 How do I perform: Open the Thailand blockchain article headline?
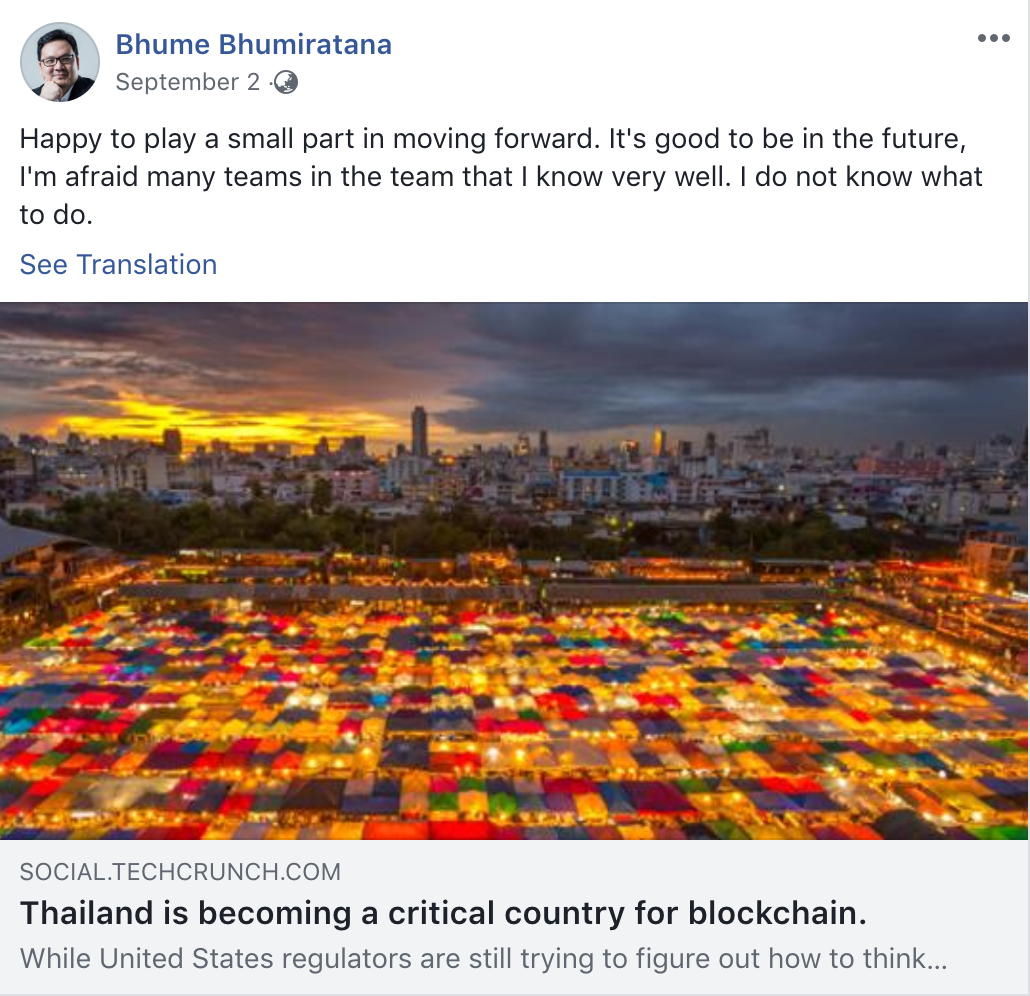coord(443,913)
